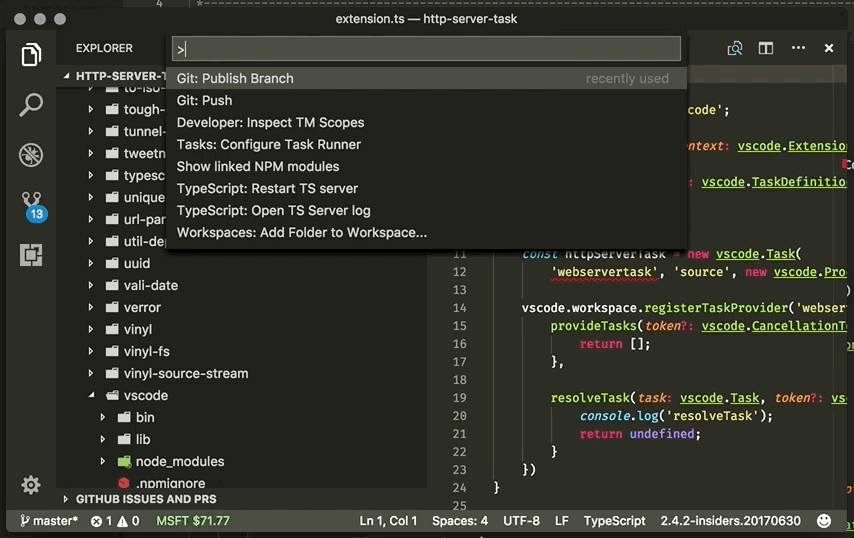The width and height of the screenshot is (854, 538).
Task: Select TypeScript: Open TS Server log
Action: click(x=426, y=210)
